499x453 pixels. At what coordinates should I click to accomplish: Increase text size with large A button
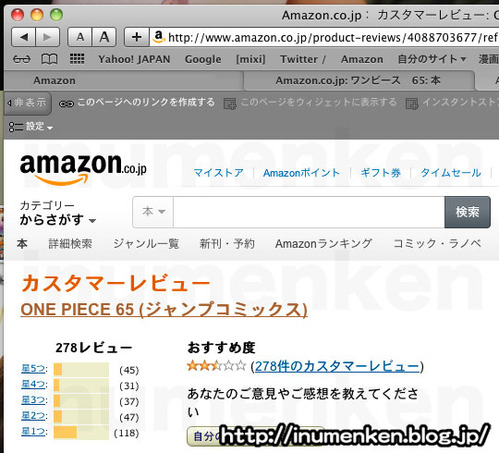coord(104,37)
